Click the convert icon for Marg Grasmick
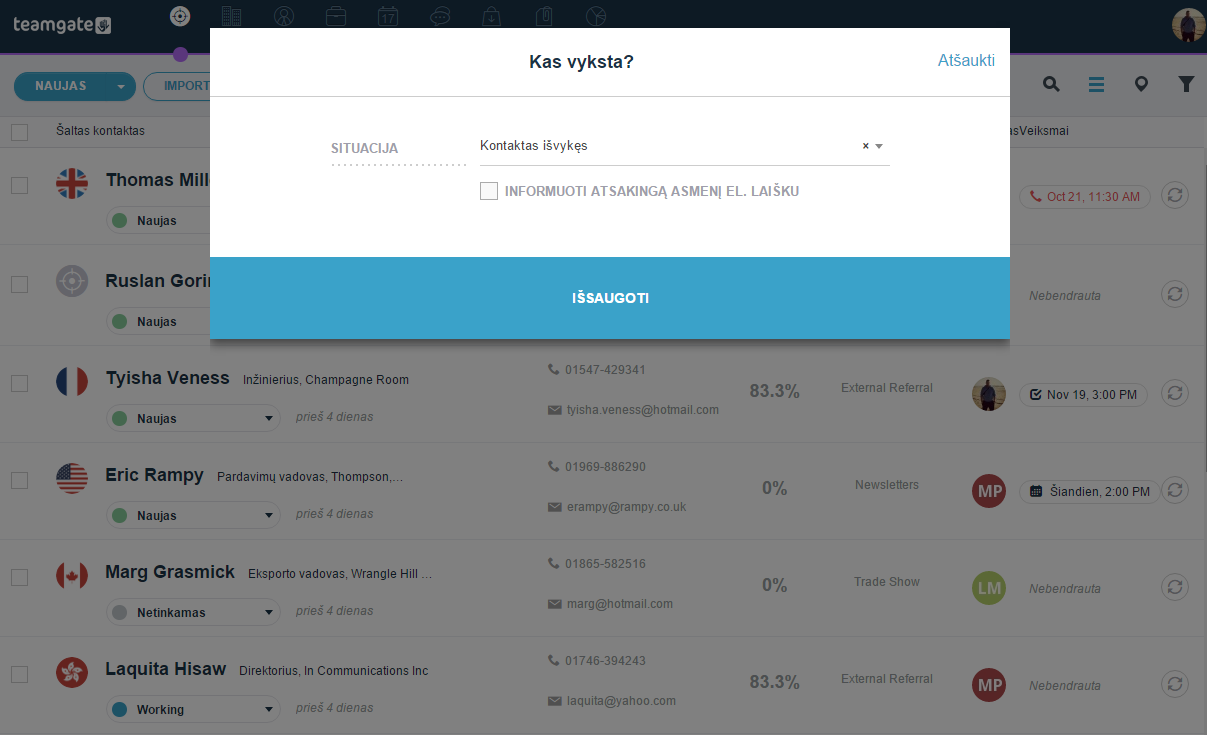 click(x=1176, y=587)
